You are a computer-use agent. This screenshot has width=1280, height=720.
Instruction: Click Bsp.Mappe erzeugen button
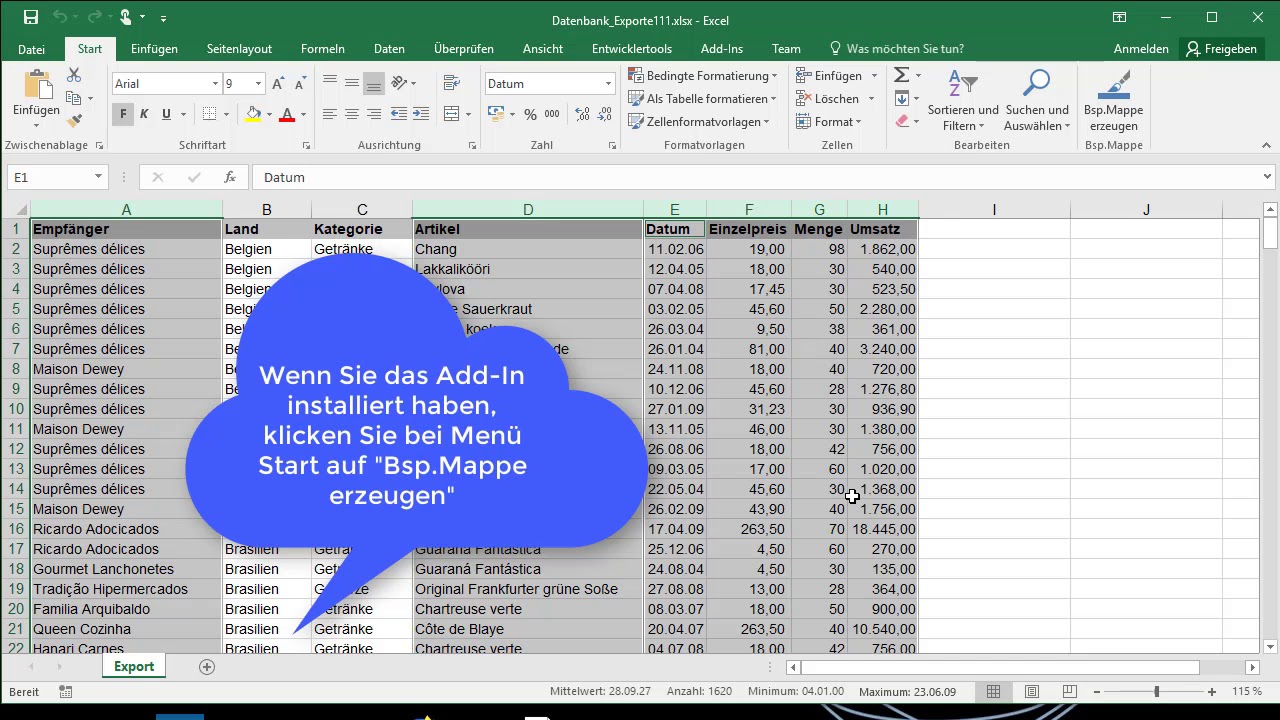[x=1114, y=100]
